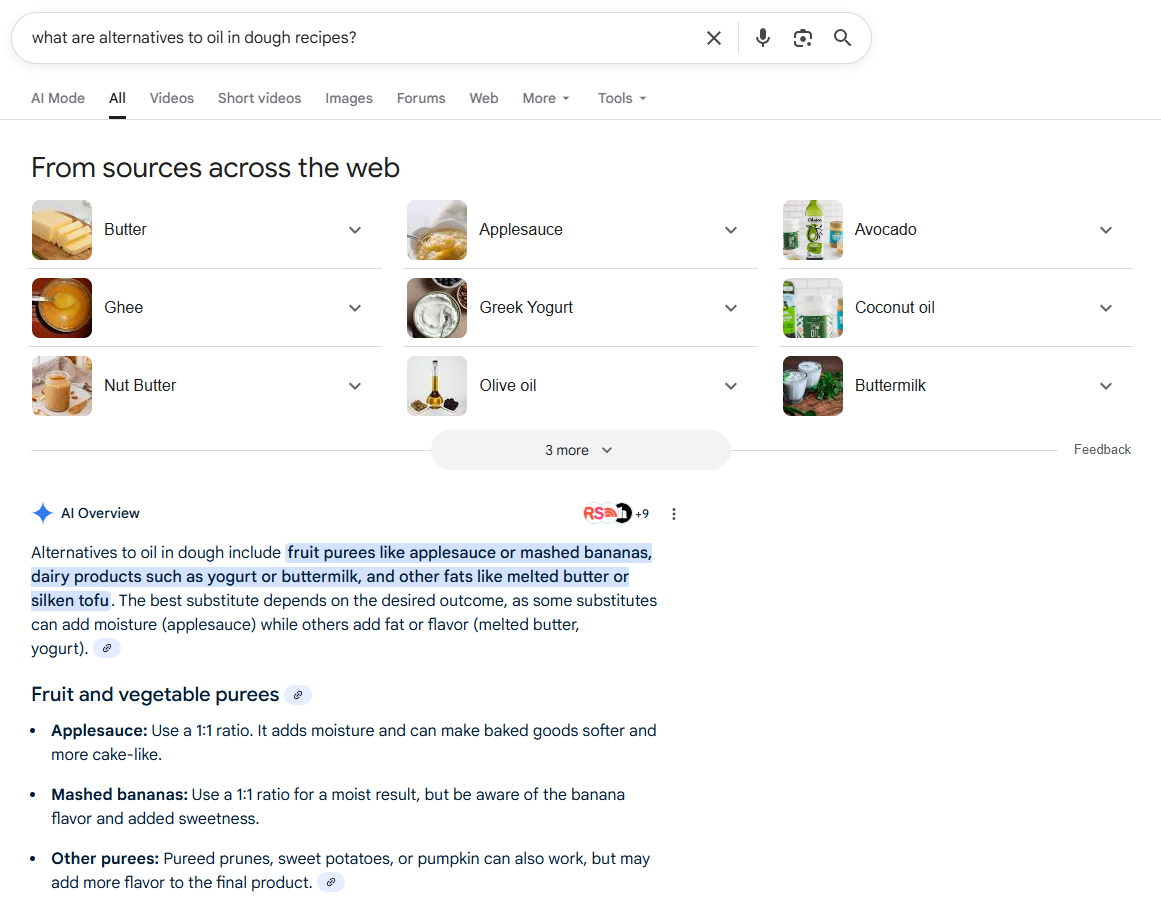Open image search via camera lens icon
Viewport: 1161px width, 906px height.
(803, 38)
